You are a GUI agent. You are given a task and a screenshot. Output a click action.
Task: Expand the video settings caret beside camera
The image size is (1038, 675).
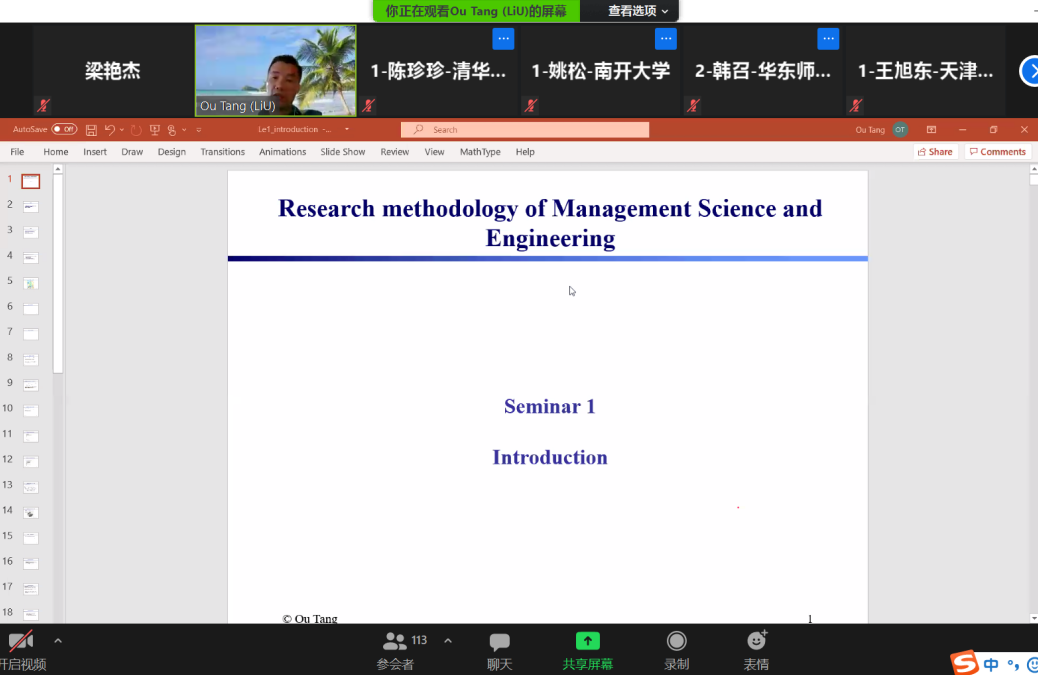(58, 641)
